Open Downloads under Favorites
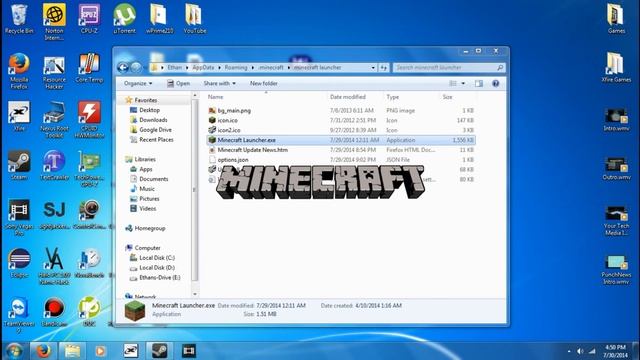Image resolution: width=640 pixels, height=360 pixels. tap(149, 120)
